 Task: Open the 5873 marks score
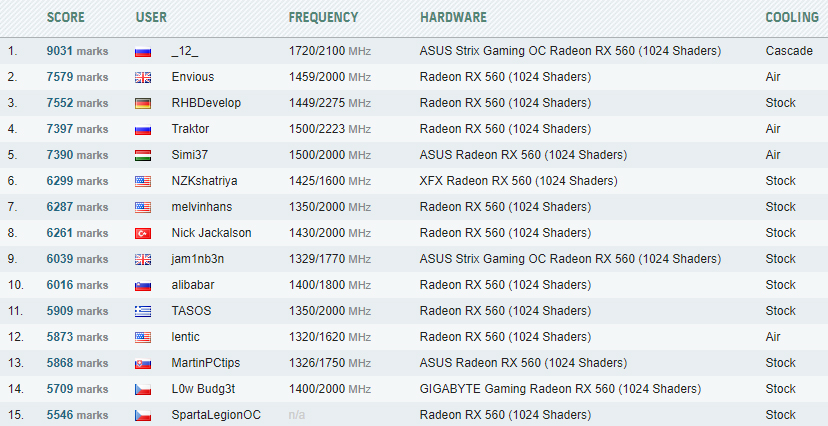coord(77,337)
